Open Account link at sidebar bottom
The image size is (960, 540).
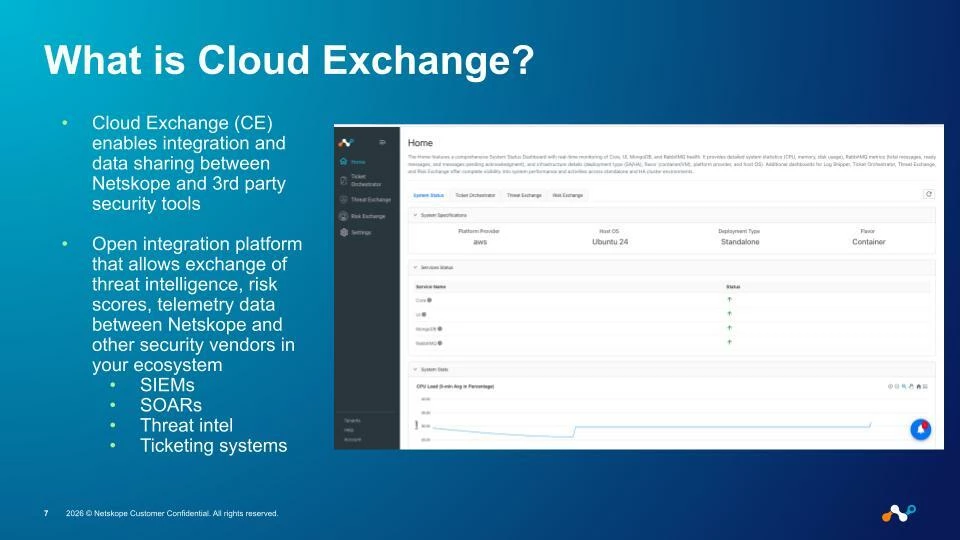[352, 440]
